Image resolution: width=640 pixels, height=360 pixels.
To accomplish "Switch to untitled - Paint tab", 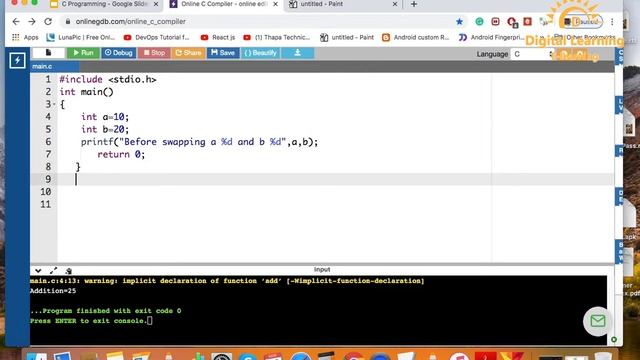I will (343, 4).
